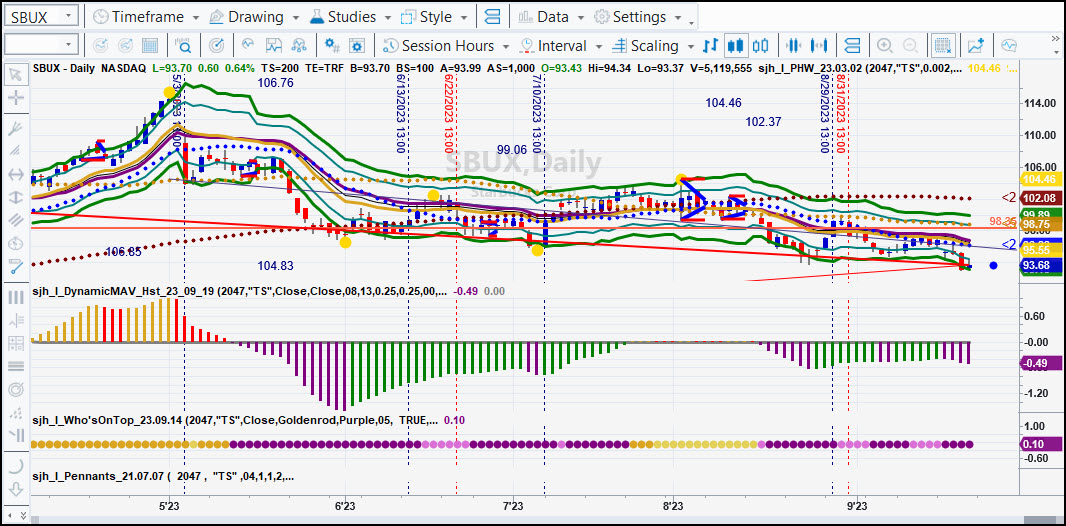Expand the Session Hours dropdown arrow

(x=505, y=46)
